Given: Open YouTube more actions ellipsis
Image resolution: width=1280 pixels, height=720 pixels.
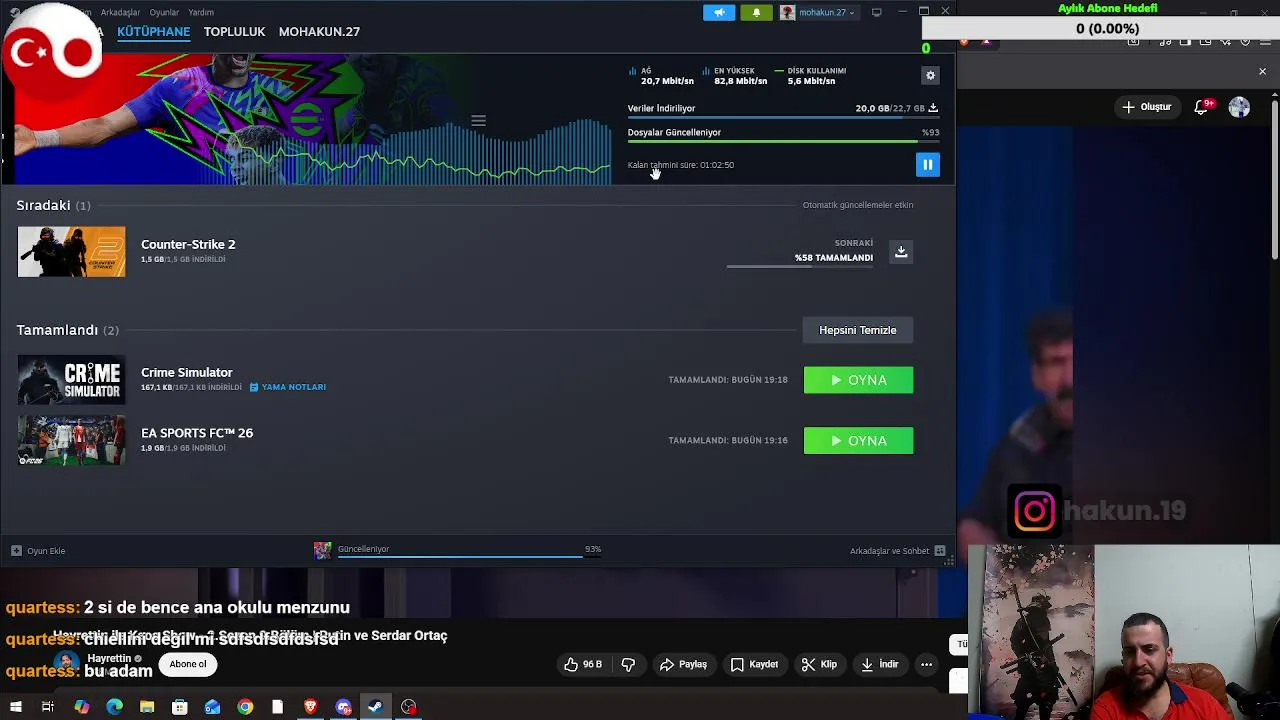Looking at the screenshot, I should click(x=926, y=664).
